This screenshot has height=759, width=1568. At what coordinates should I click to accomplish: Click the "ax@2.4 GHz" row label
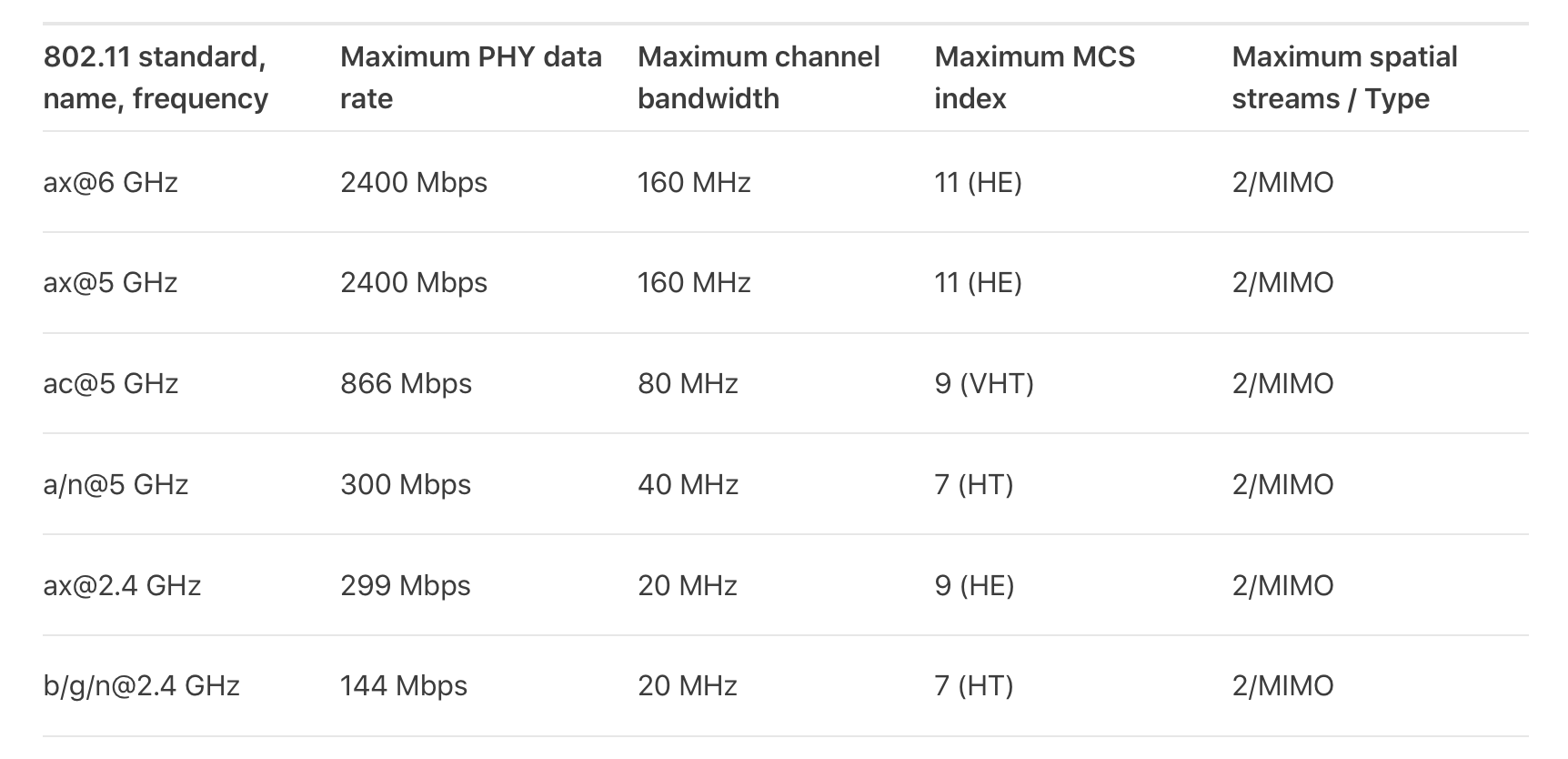click(122, 585)
